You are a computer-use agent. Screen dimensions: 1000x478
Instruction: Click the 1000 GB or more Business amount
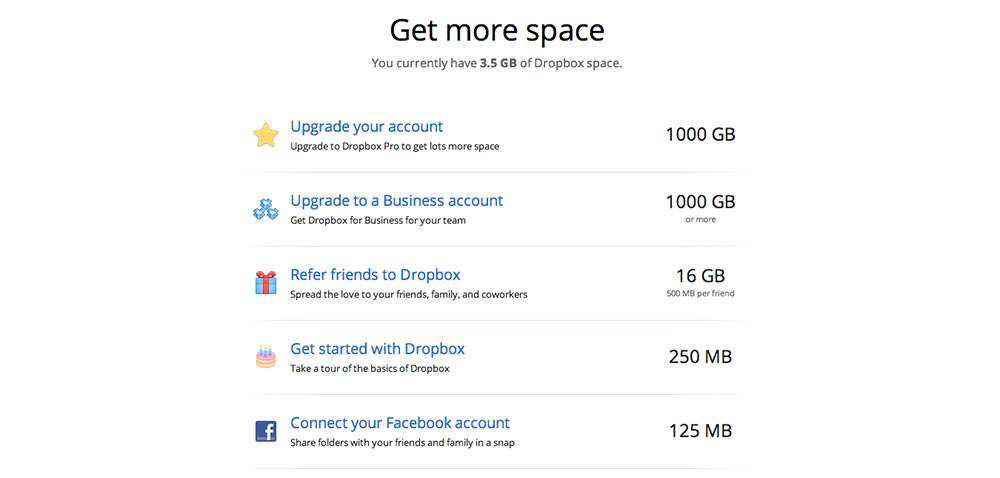pyautogui.click(x=700, y=202)
